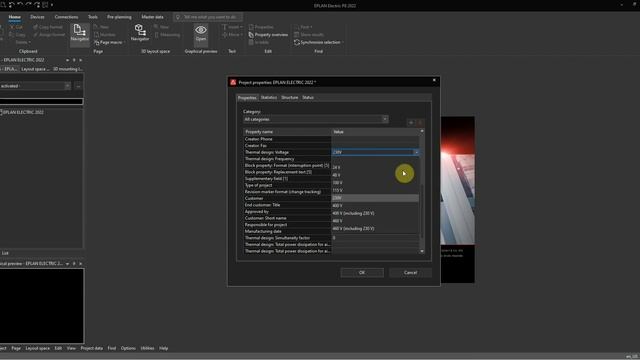Click Show results in the Find group
The width and height of the screenshot is (640, 360).
click(309, 35)
